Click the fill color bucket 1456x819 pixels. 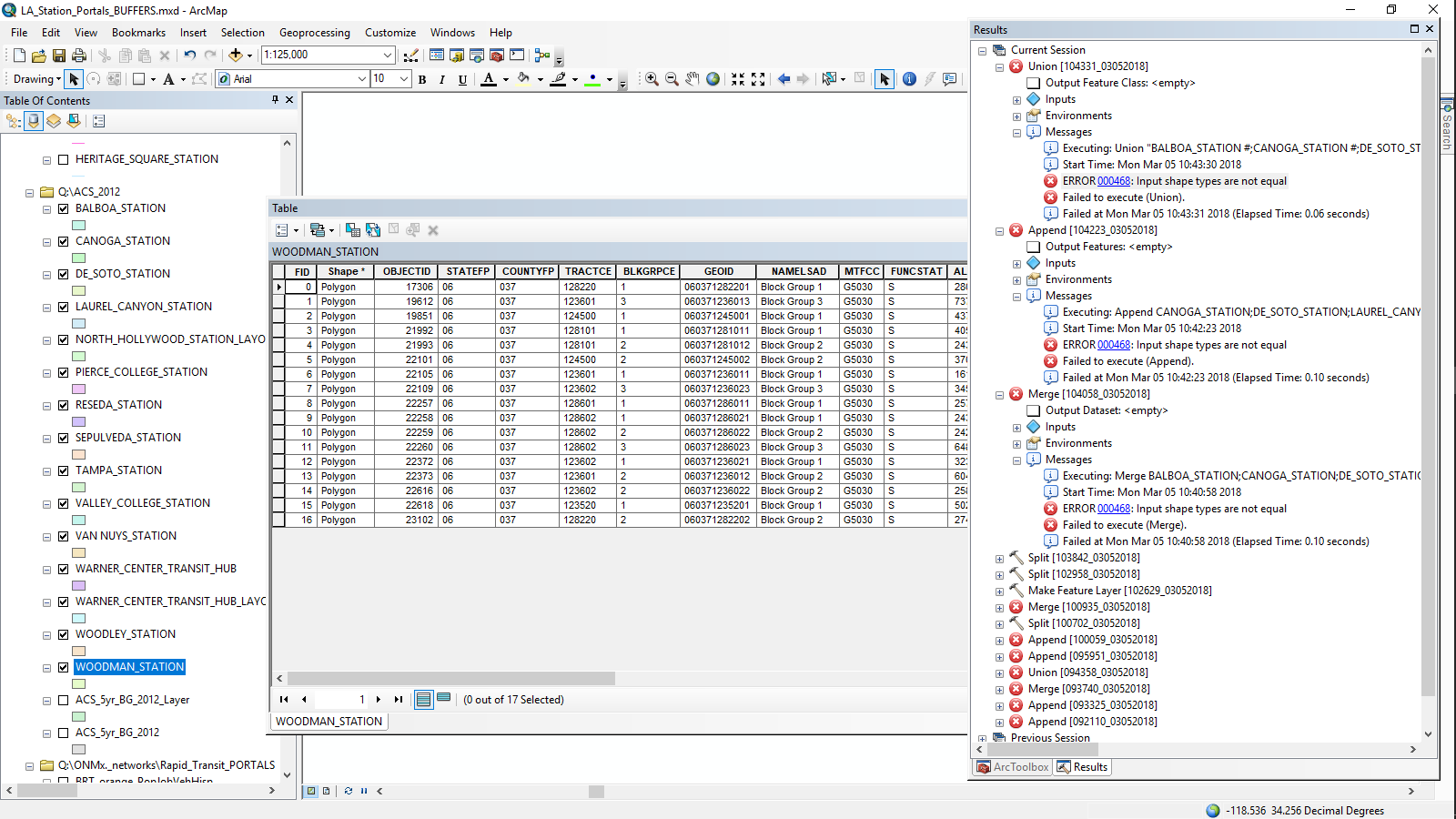coord(523,79)
